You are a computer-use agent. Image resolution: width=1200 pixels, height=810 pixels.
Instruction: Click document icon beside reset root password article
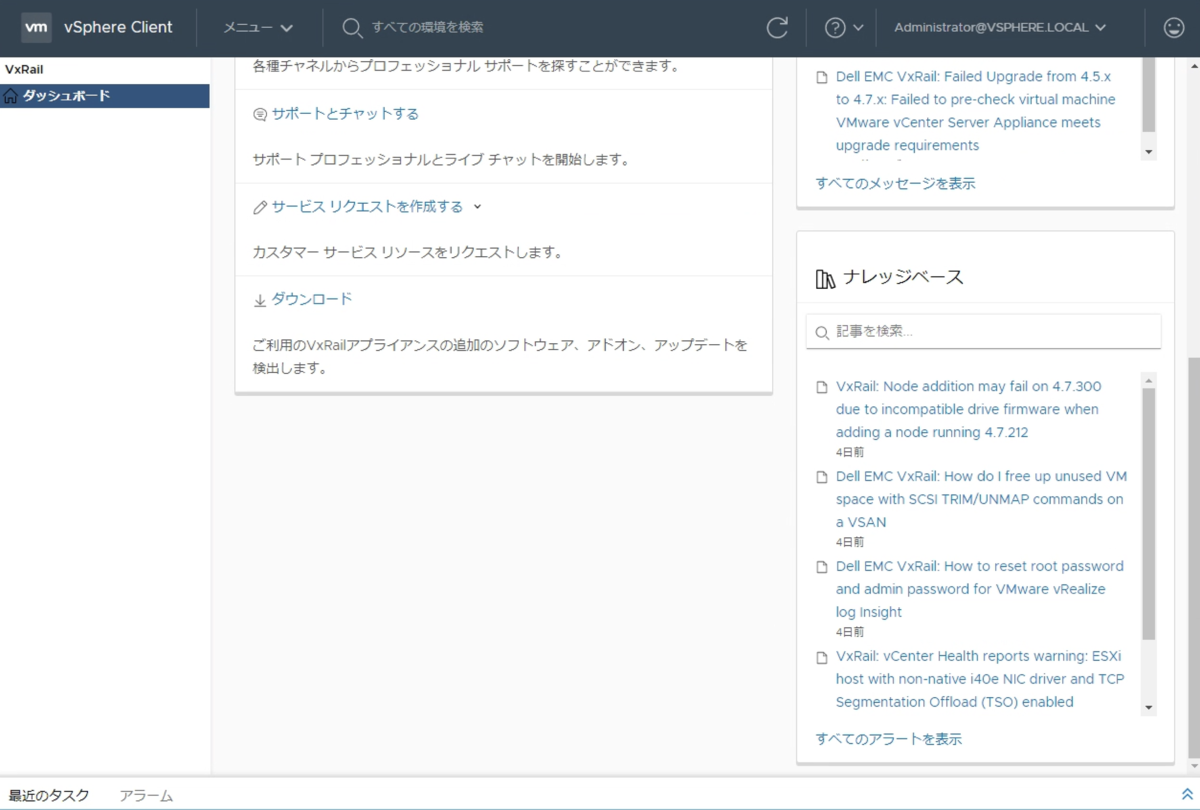click(x=822, y=567)
